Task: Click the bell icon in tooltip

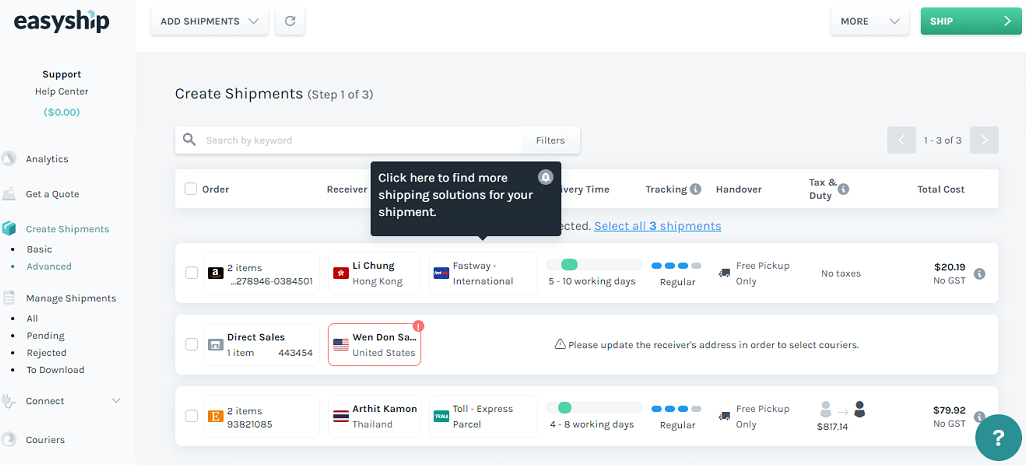Action: (545, 177)
